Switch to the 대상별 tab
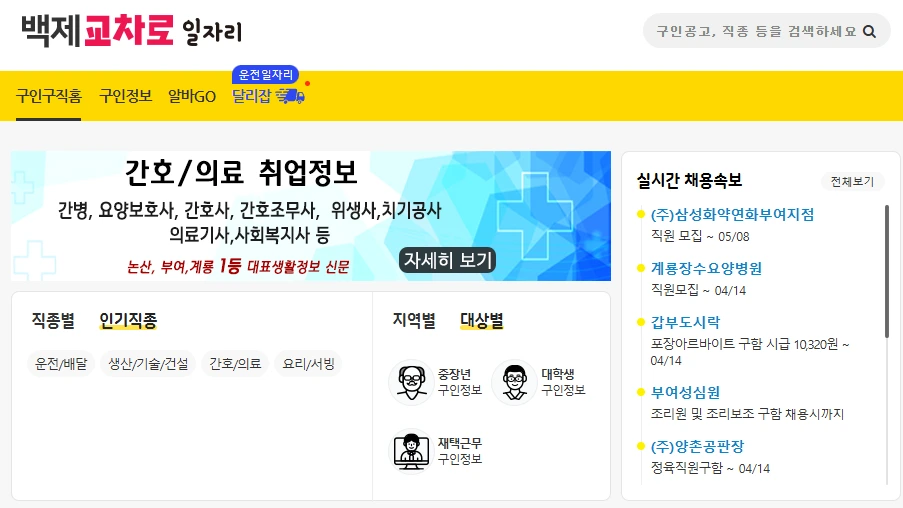 pos(482,320)
